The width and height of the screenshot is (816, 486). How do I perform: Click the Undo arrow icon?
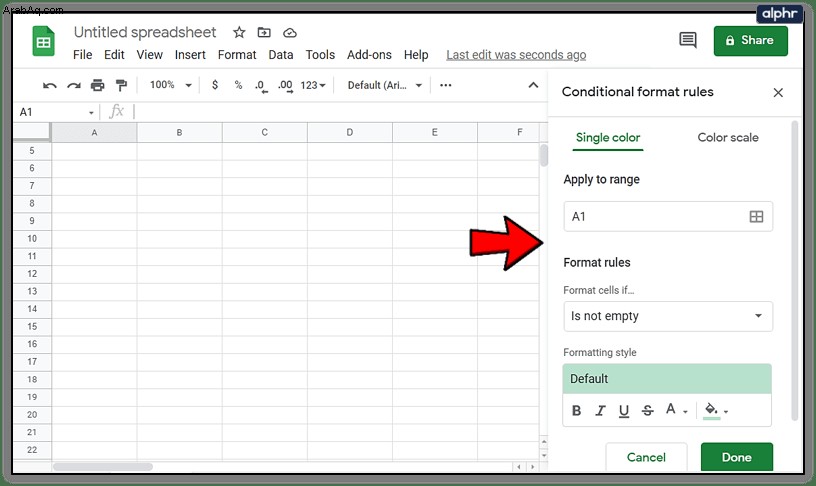pyautogui.click(x=49, y=85)
